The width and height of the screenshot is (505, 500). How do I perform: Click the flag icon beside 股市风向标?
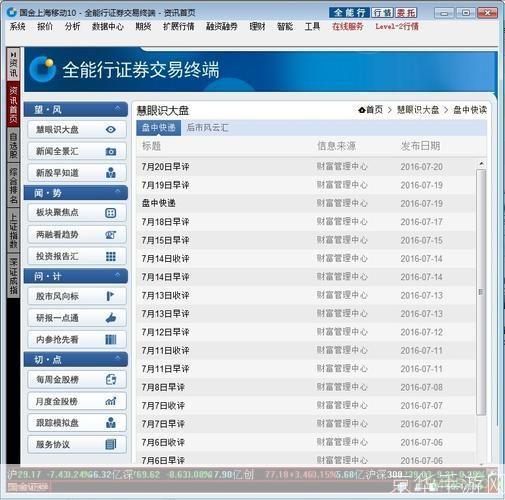[x=110, y=296]
